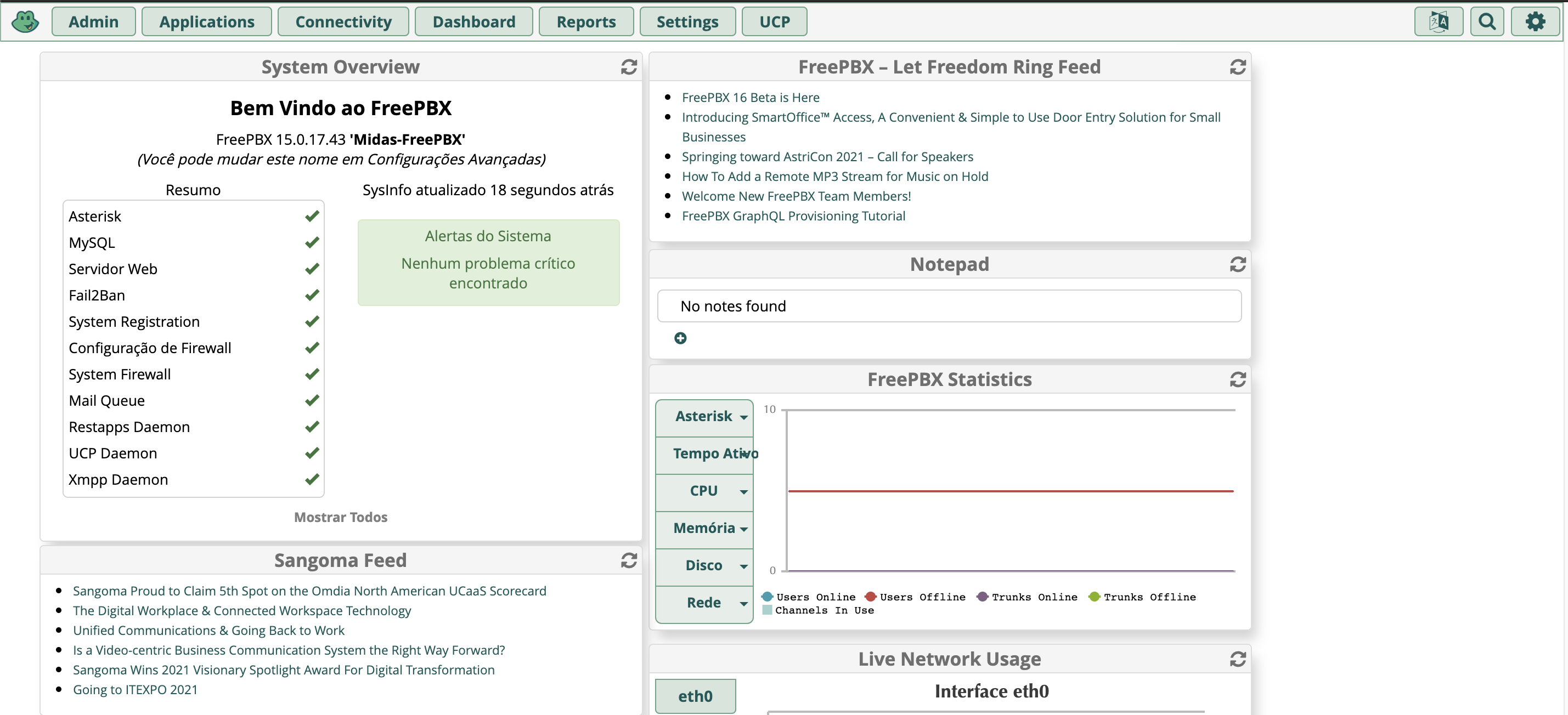The image size is (1568, 715).
Task: Open the Connectivity menu
Action: [x=343, y=22]
